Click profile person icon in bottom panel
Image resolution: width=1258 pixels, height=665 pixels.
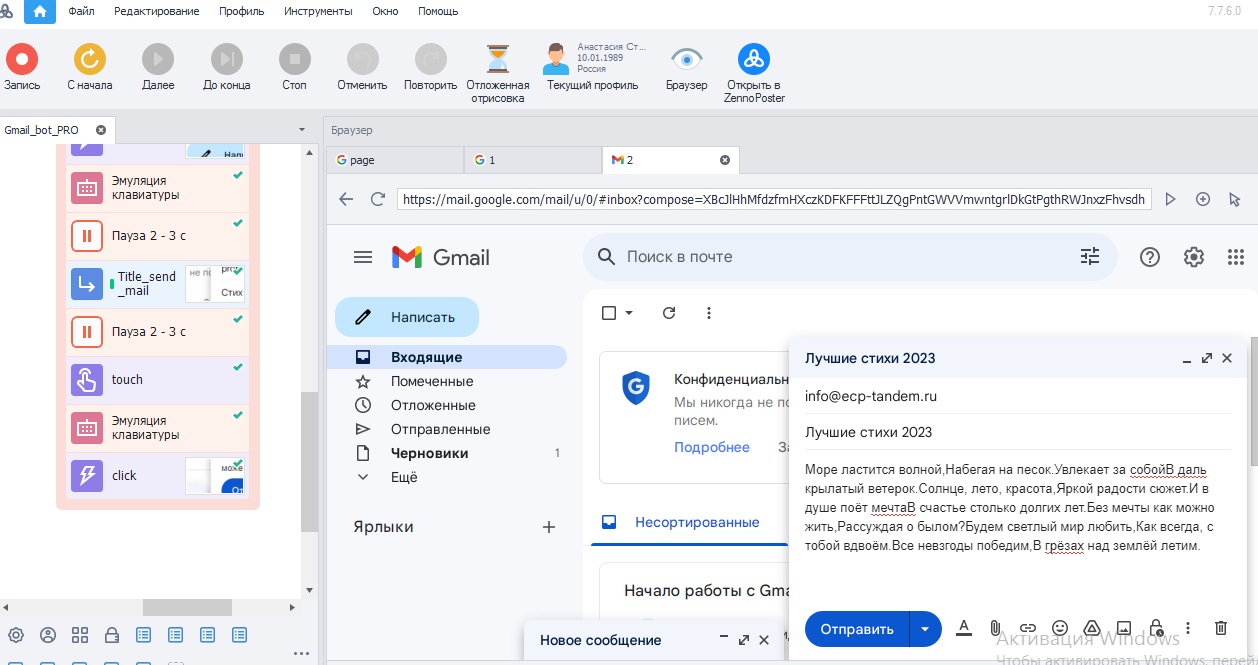(48, 635)
